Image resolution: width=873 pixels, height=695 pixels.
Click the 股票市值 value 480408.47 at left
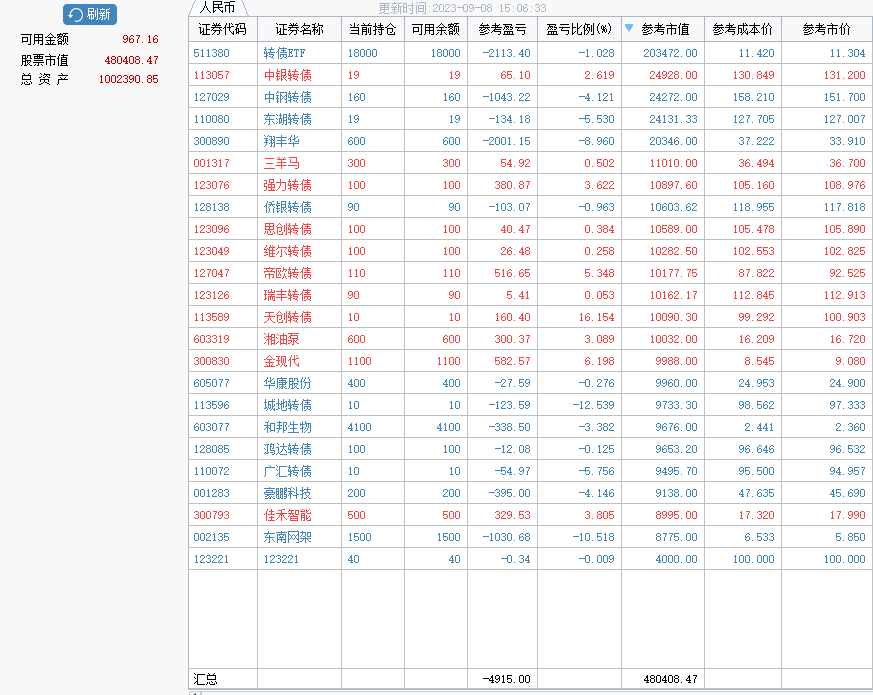[x=131, y=60]
